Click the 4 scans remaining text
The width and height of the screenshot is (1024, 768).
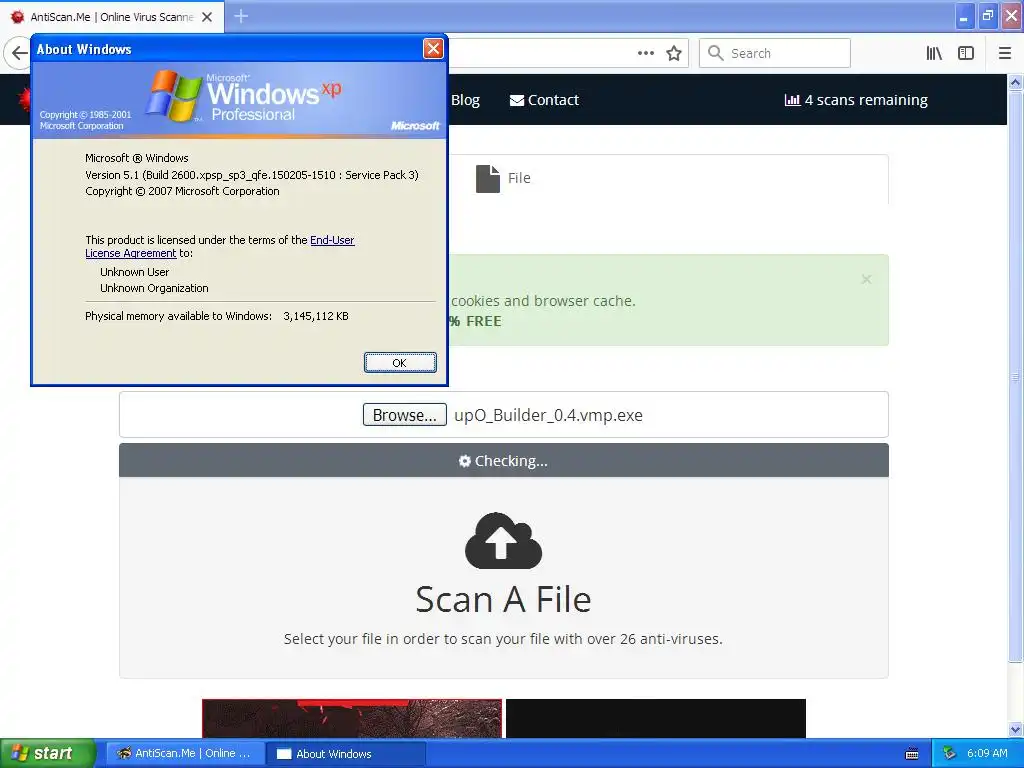[866, 100]
